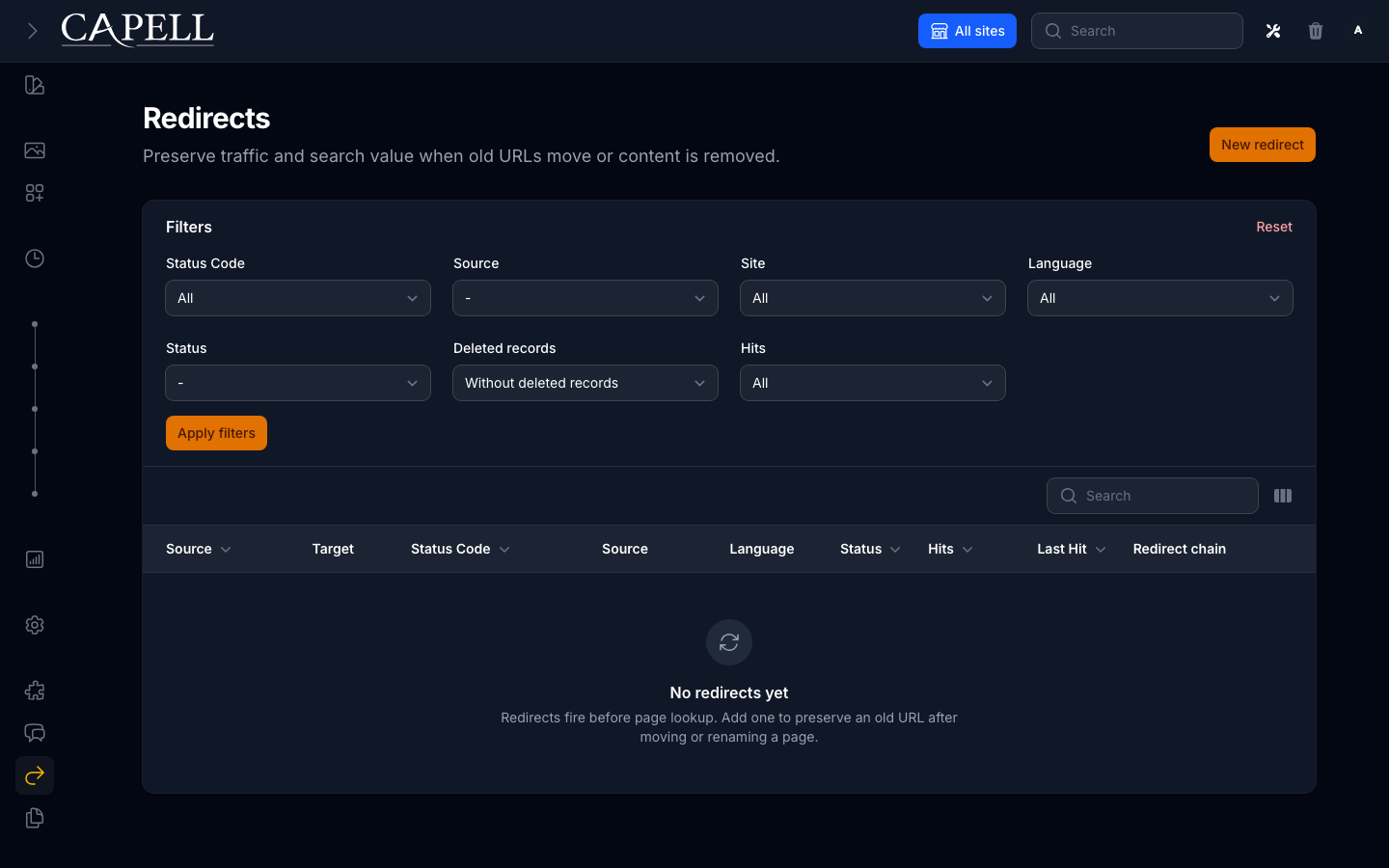Open the blocks grid-plus icon in the sidebar
The image size is (1389, 868).
point(35,193)
